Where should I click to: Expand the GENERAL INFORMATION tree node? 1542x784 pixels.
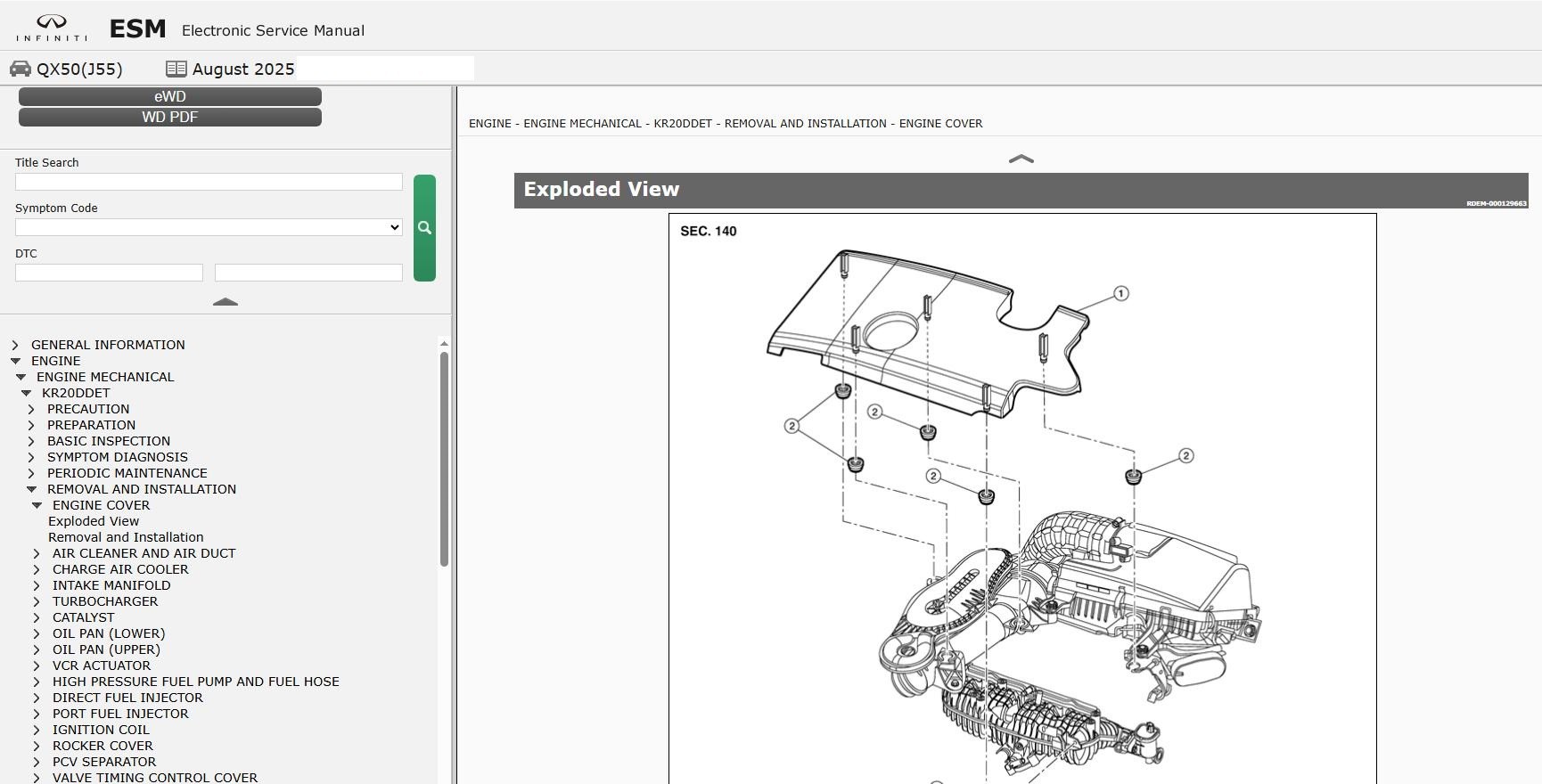pos(15,345)
